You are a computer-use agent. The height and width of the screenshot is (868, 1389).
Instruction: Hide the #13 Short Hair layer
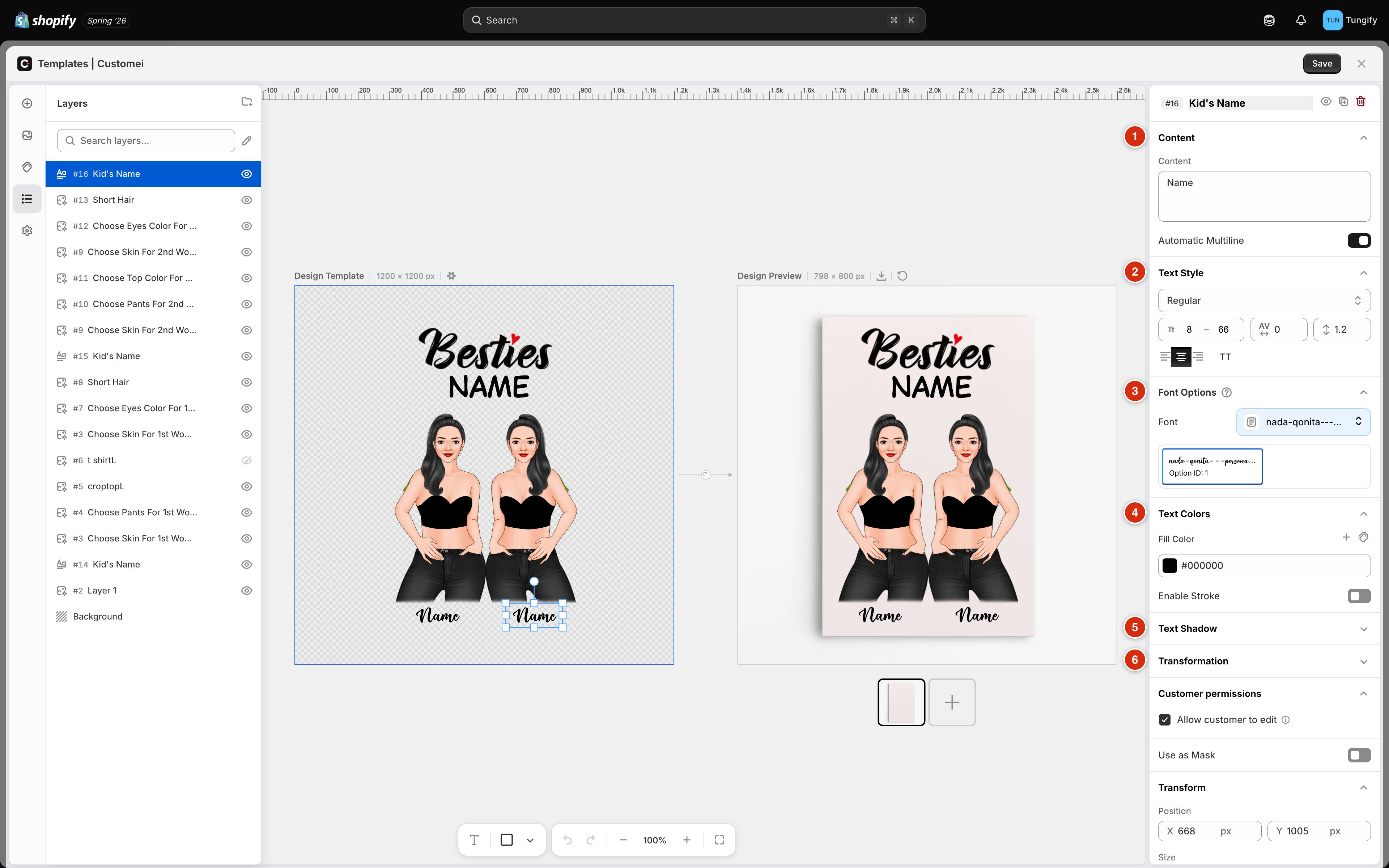247,200
